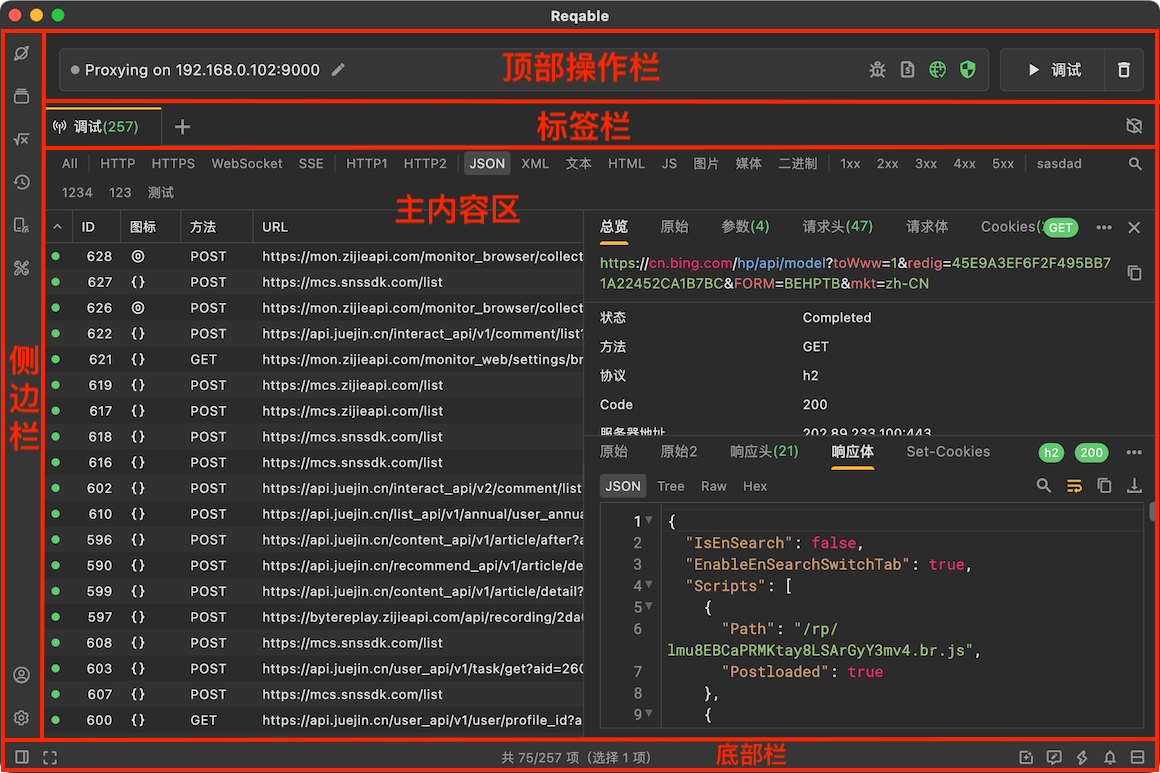This screenshot has width=1160, height=773.
Task: Click the sort chevron beside the ID column header
Action: tap(58, 227)
